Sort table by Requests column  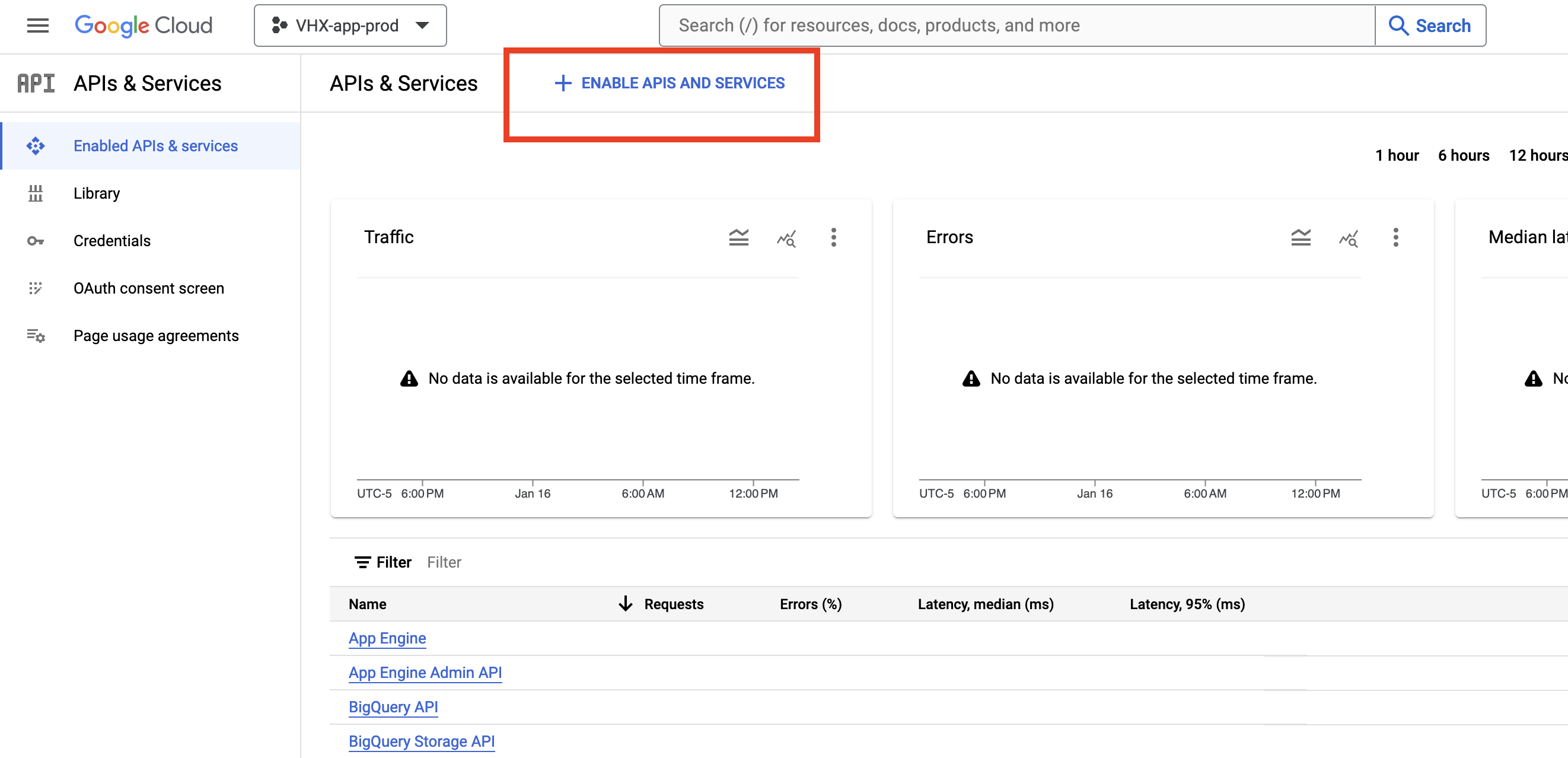click(x=674, y=604)
